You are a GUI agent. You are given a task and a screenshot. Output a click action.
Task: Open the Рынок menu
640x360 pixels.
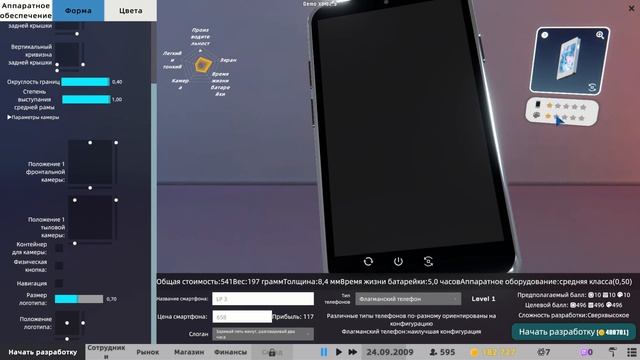(x=148, y=352)
